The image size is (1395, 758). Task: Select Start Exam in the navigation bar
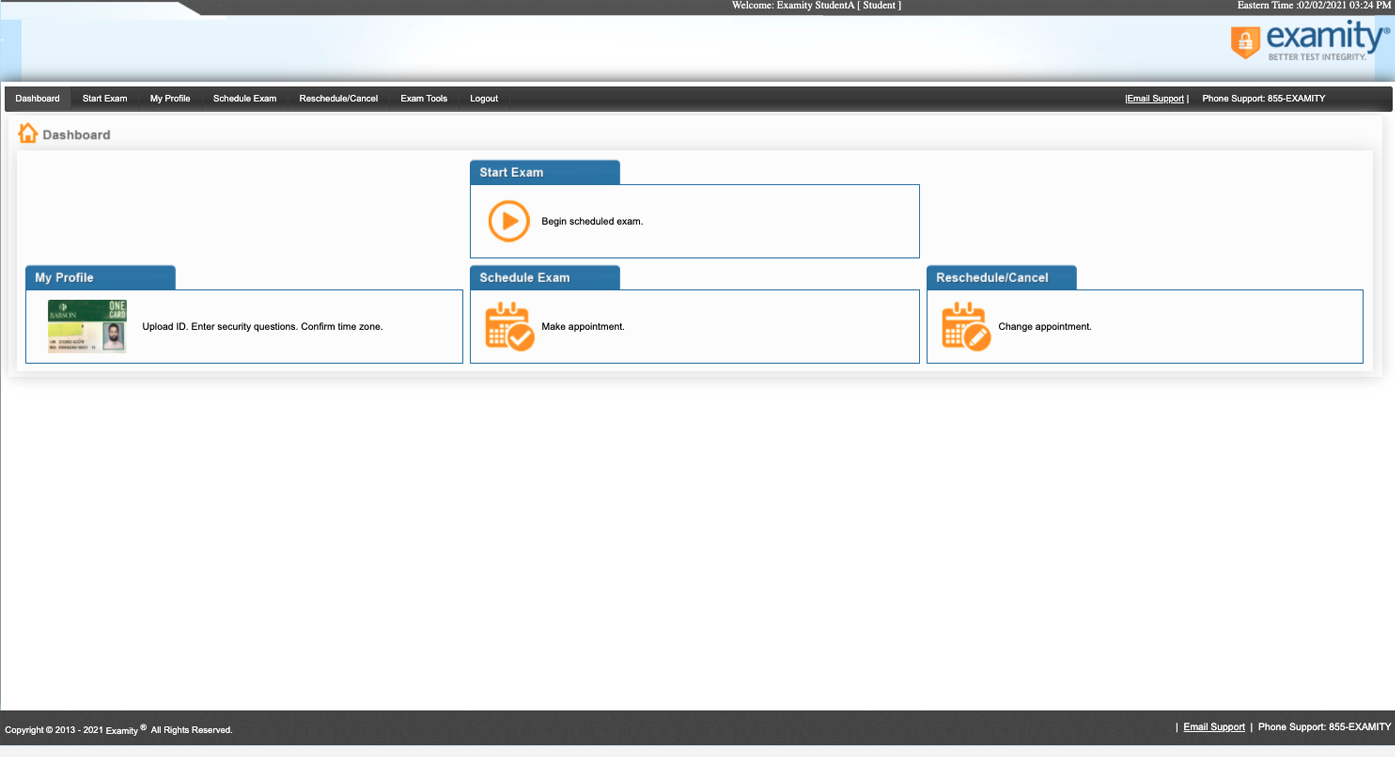105,99
